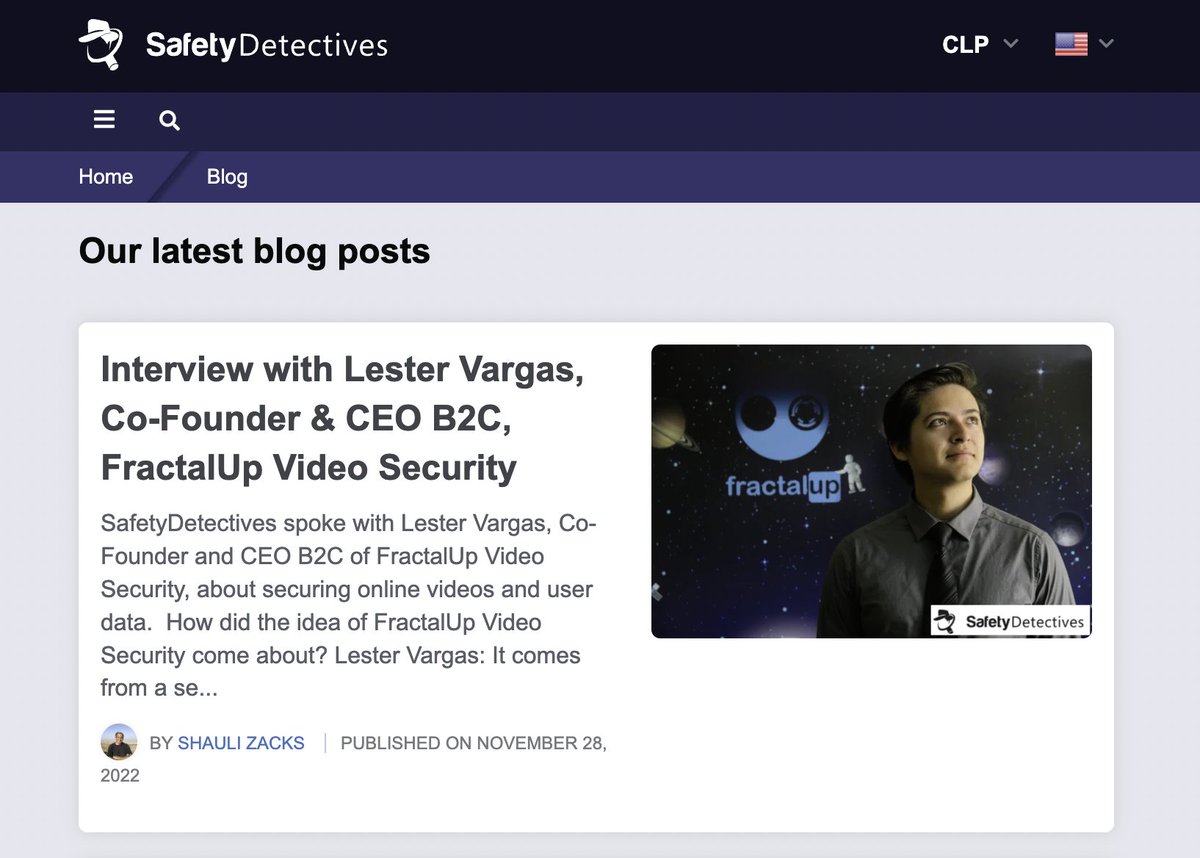
Task: Click the SafetyDetectives wordmark in header
Action: click(x=267, y=45)
